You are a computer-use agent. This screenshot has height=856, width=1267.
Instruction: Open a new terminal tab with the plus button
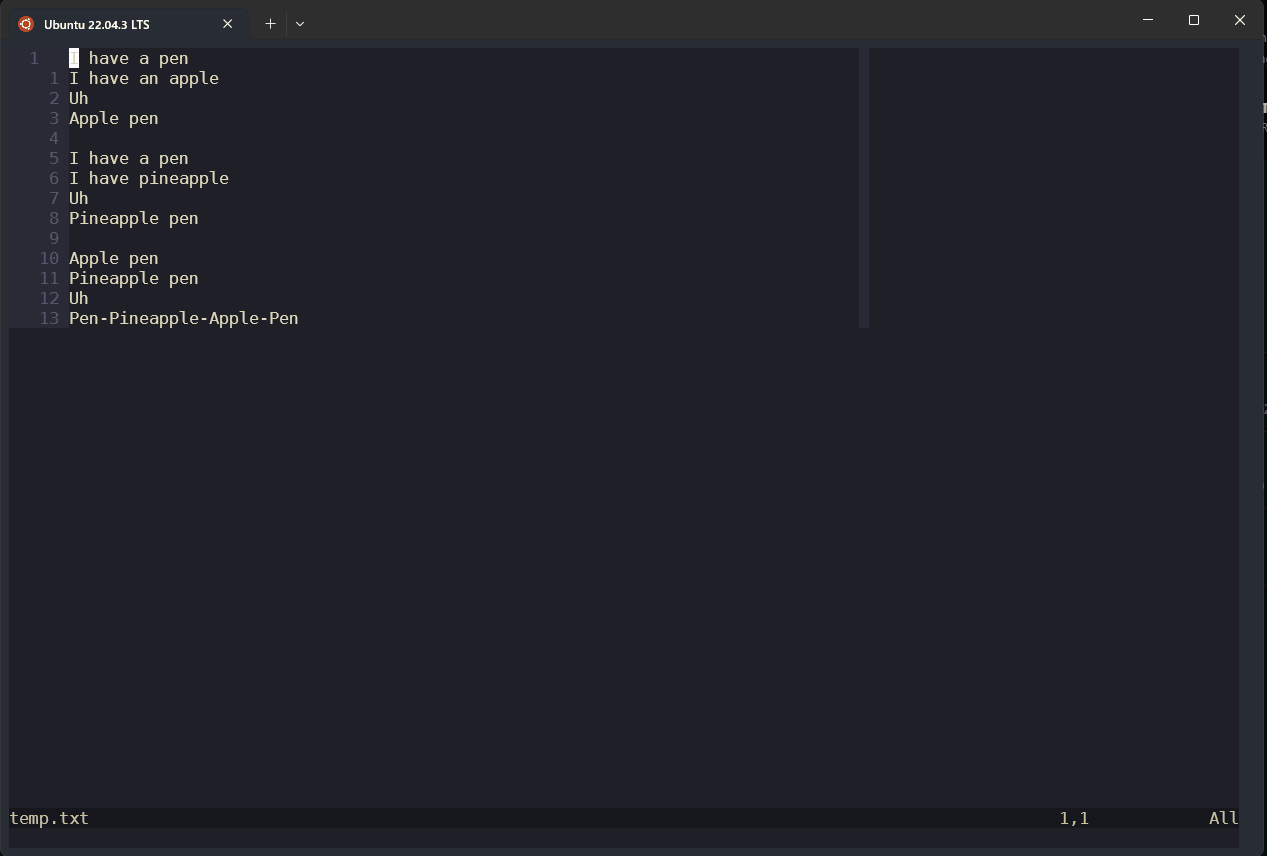269,23
